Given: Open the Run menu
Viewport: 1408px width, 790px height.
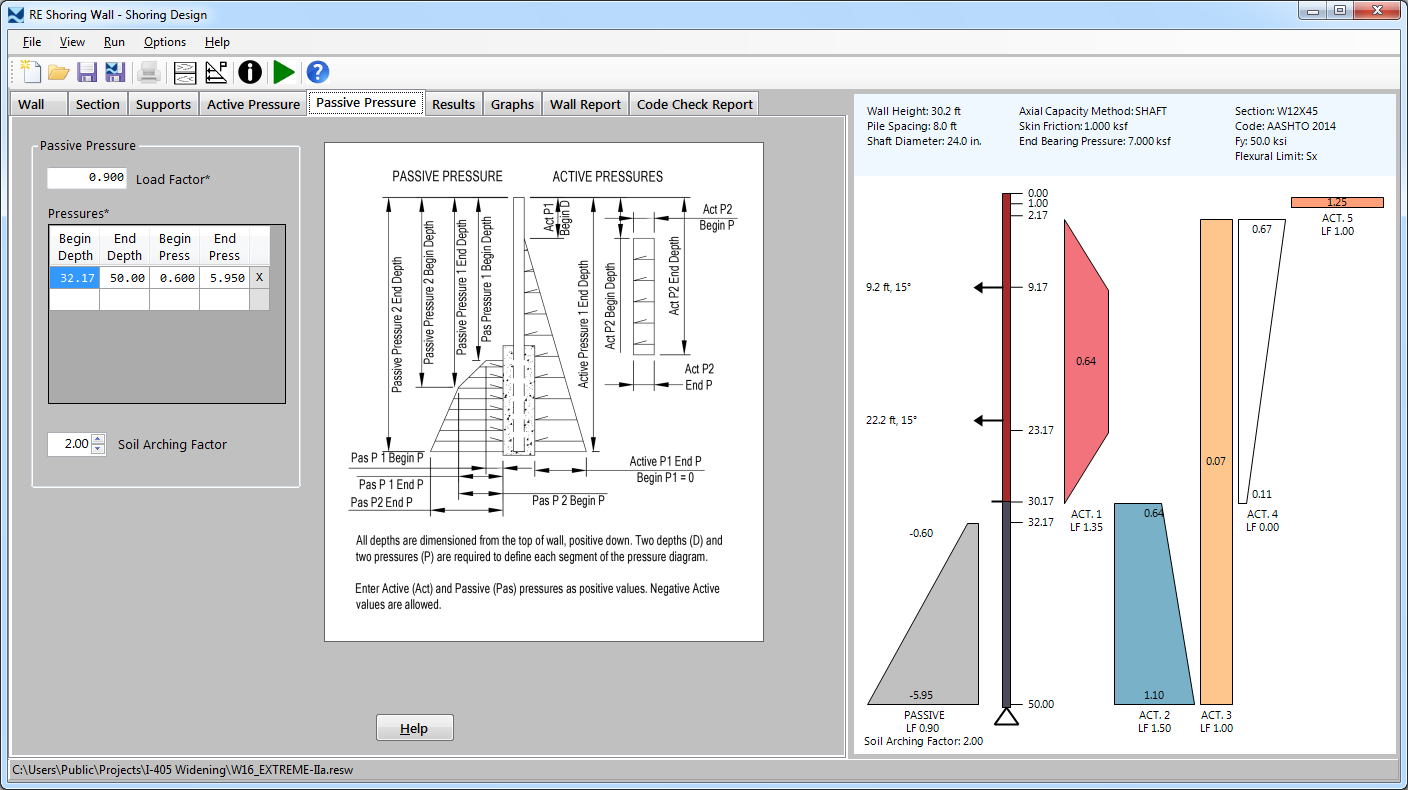Looking at the screenshot, I should pos(114,42).
